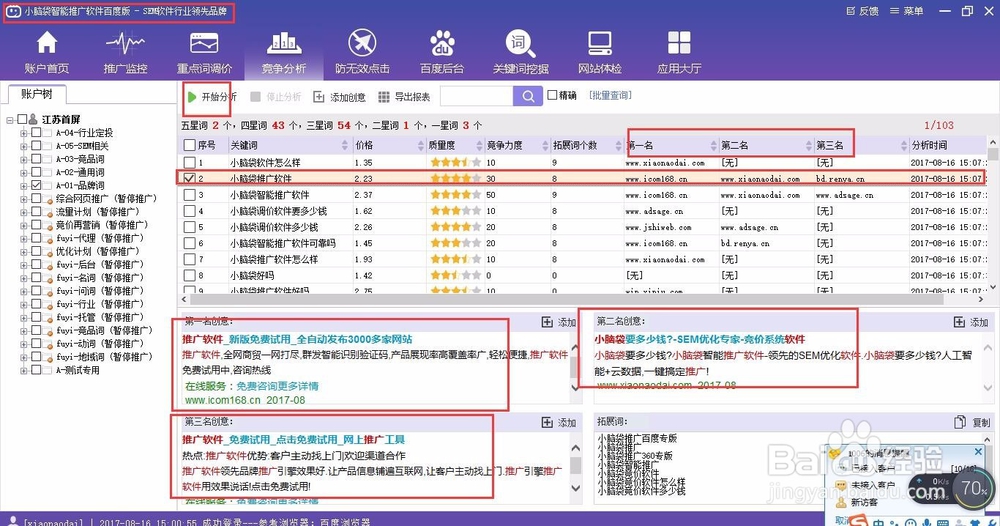Click the 分析时间 column header
Screen dimensions: 1000x526
click(947, 145)
